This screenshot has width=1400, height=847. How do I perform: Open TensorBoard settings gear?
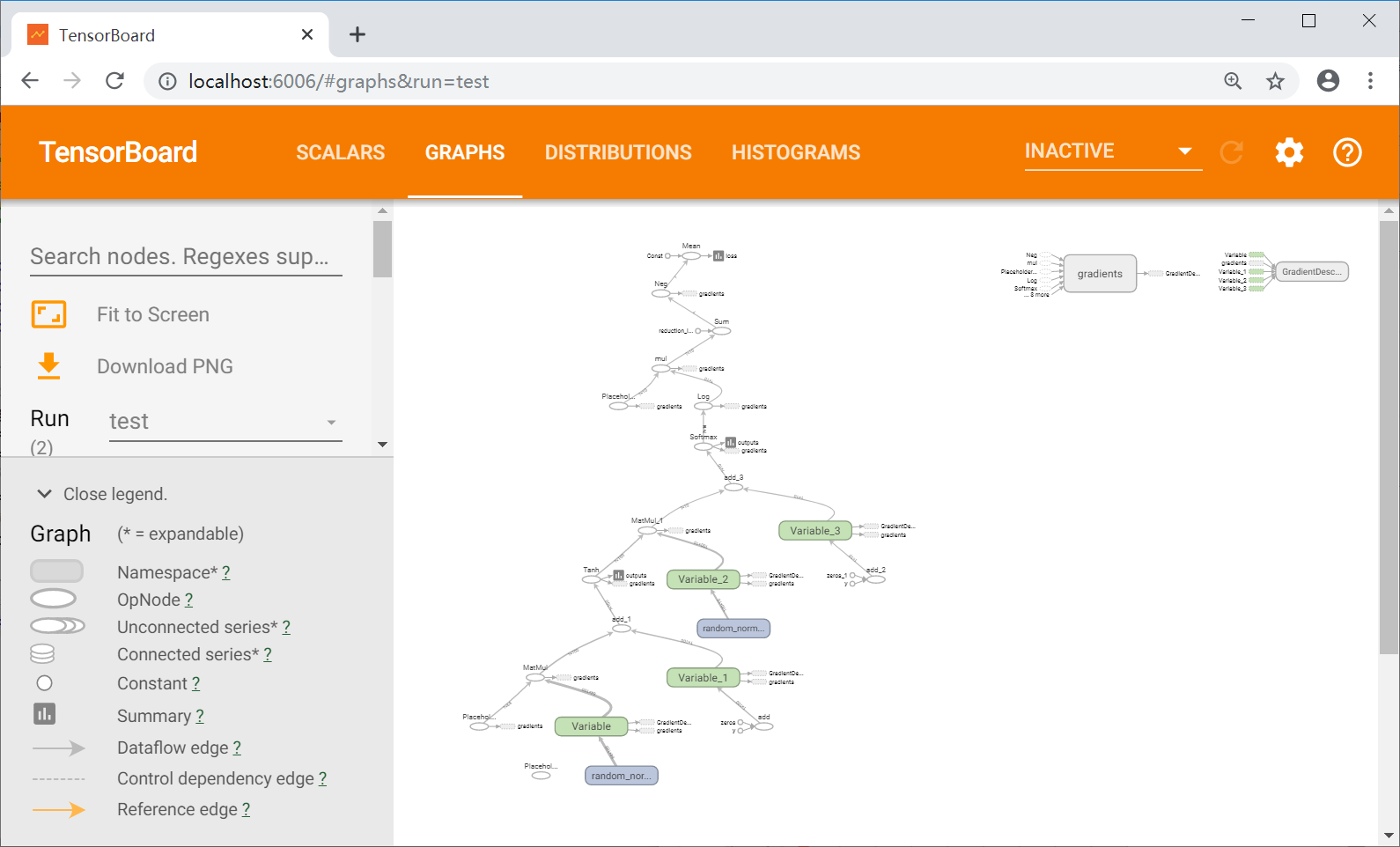pos(1289,152)
